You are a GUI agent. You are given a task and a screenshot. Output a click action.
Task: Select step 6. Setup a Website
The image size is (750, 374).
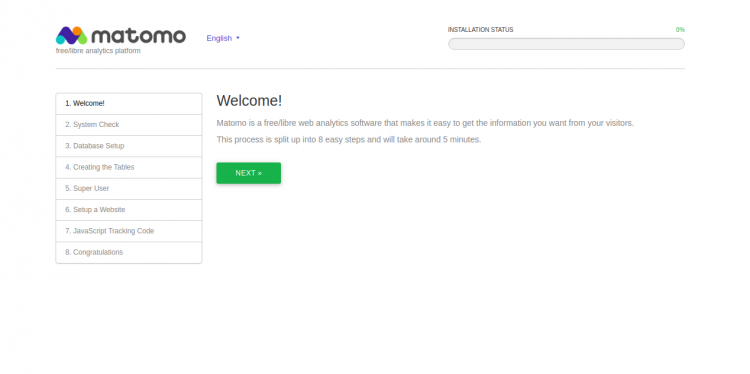129,209
